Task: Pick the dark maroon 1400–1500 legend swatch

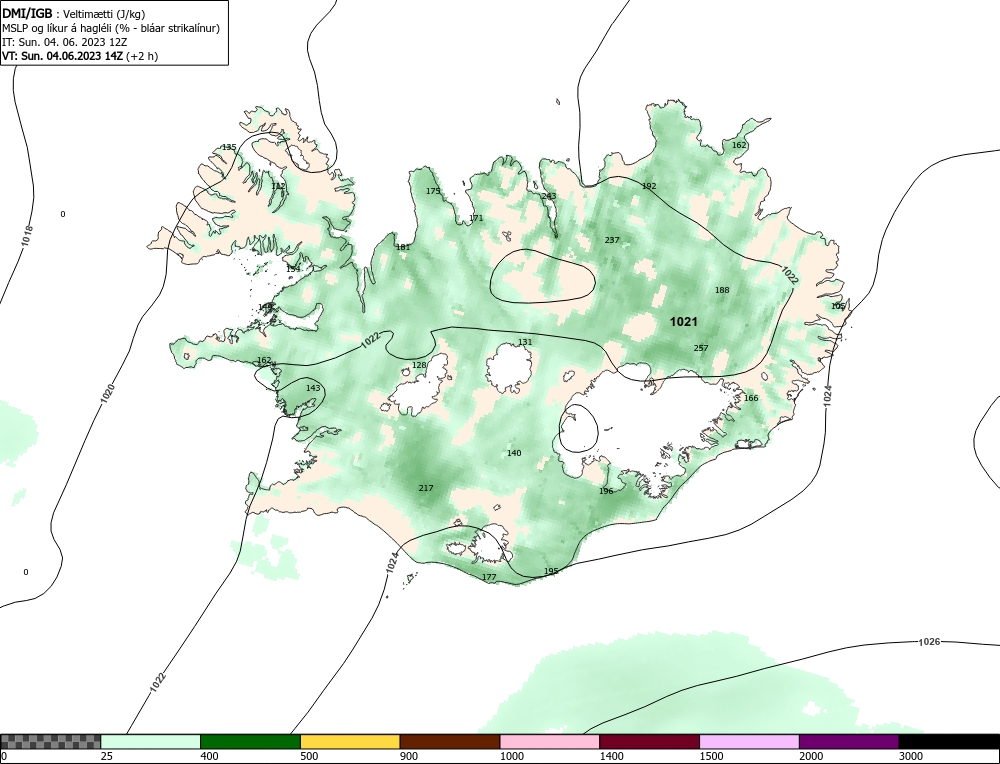Action: coord(649,742)
